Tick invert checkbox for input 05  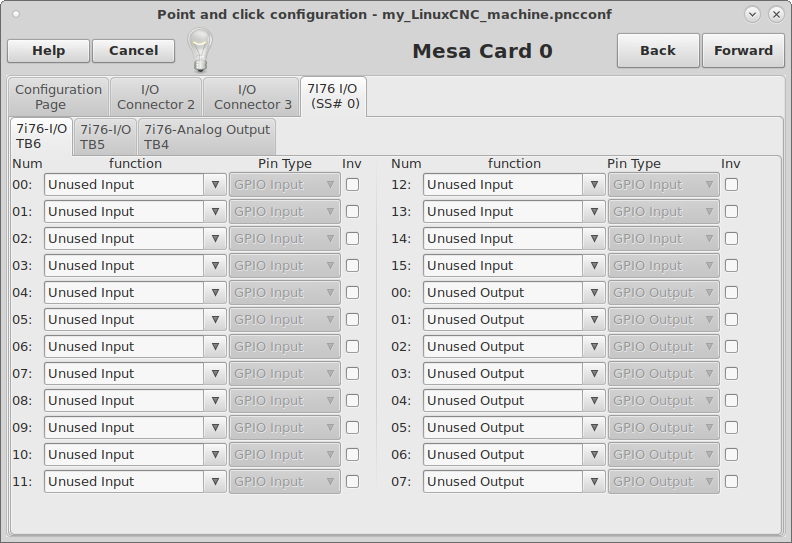(x=352, y=320)
